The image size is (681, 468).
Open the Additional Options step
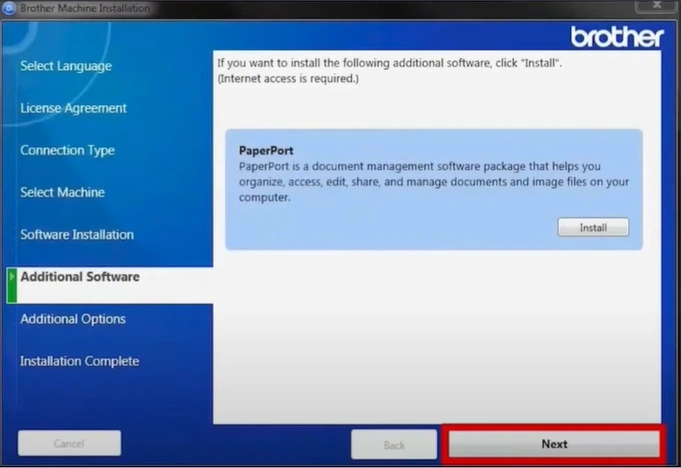tap(73, 319)
